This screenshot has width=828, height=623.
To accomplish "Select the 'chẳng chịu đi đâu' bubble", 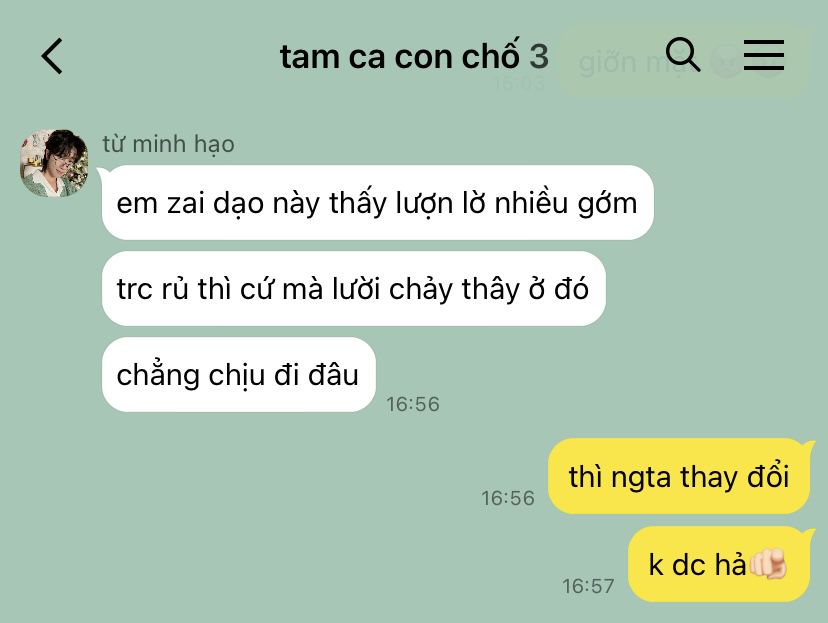I will (x=238, y=375).
